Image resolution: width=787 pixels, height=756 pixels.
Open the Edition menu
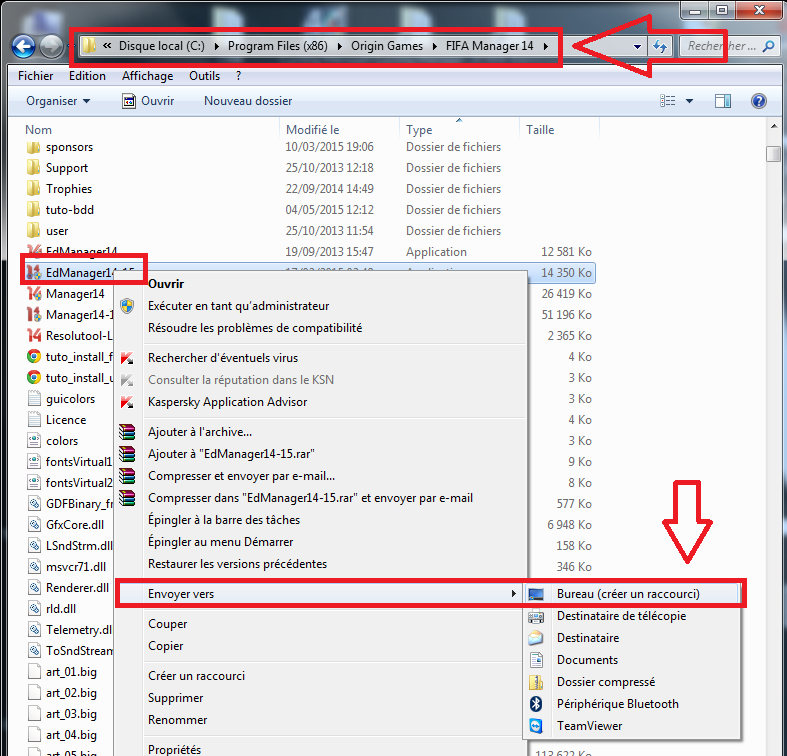pyautogui.click(x=87, y=76)
